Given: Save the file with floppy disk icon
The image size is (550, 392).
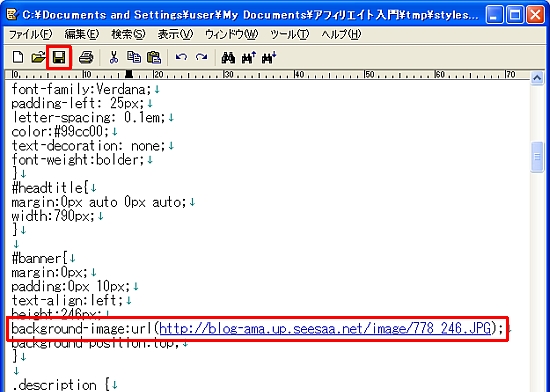Looking at the screenshot, I should [59, 58].
